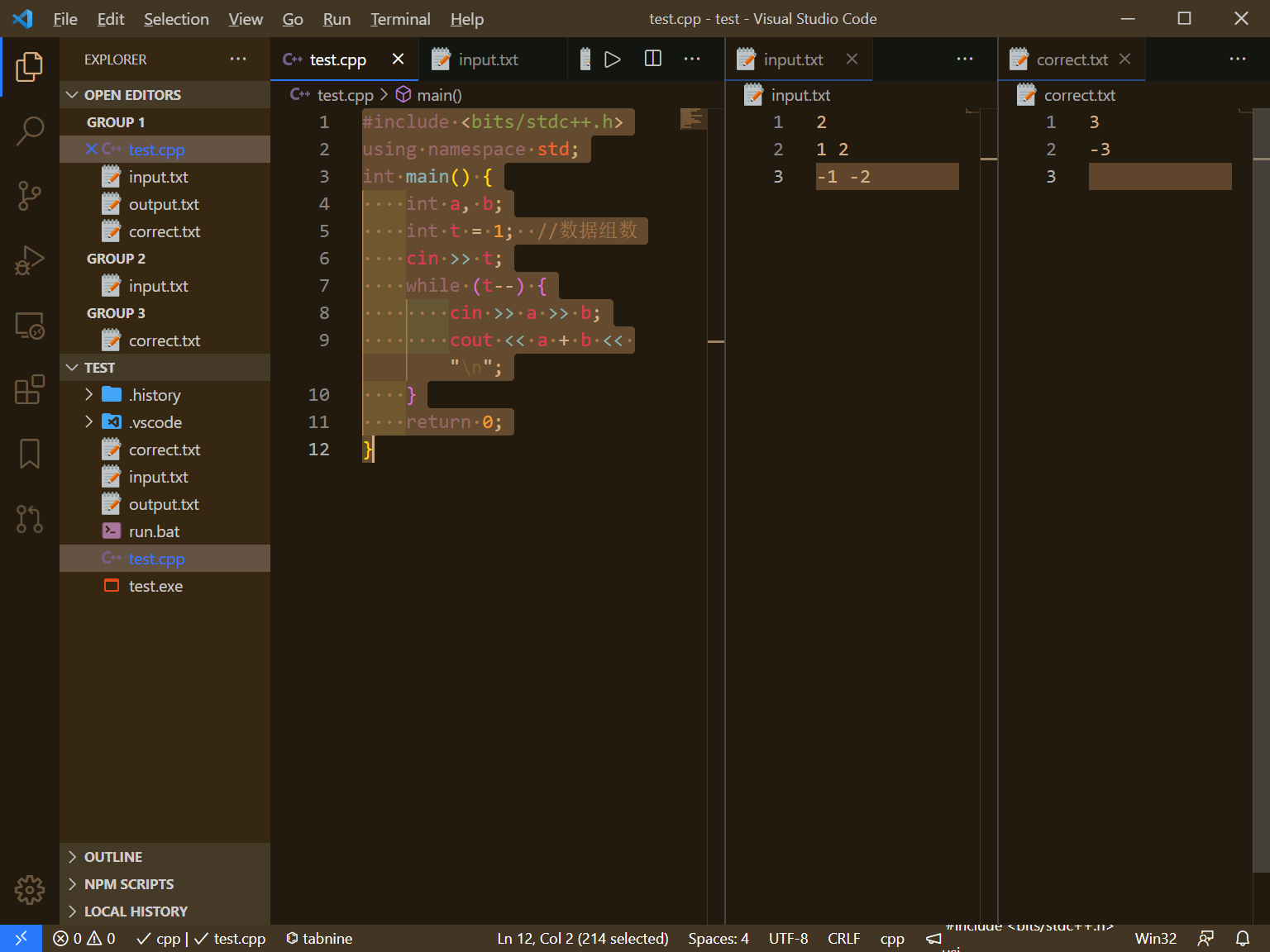1270x952 pixels.
Task: Run the code using the play button
Action: click(x=613, y=59)
